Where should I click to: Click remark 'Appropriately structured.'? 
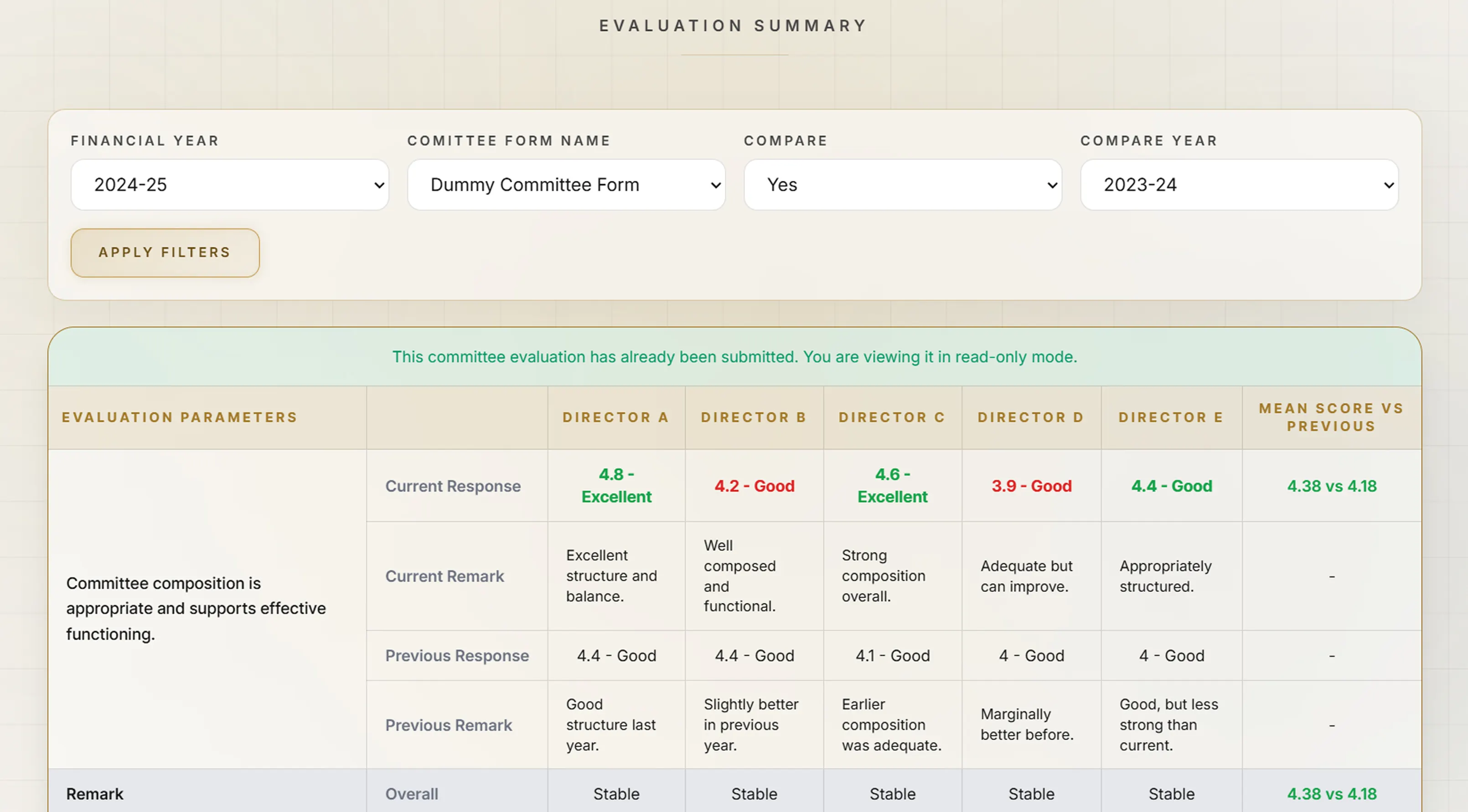(x=1165, y=576)
